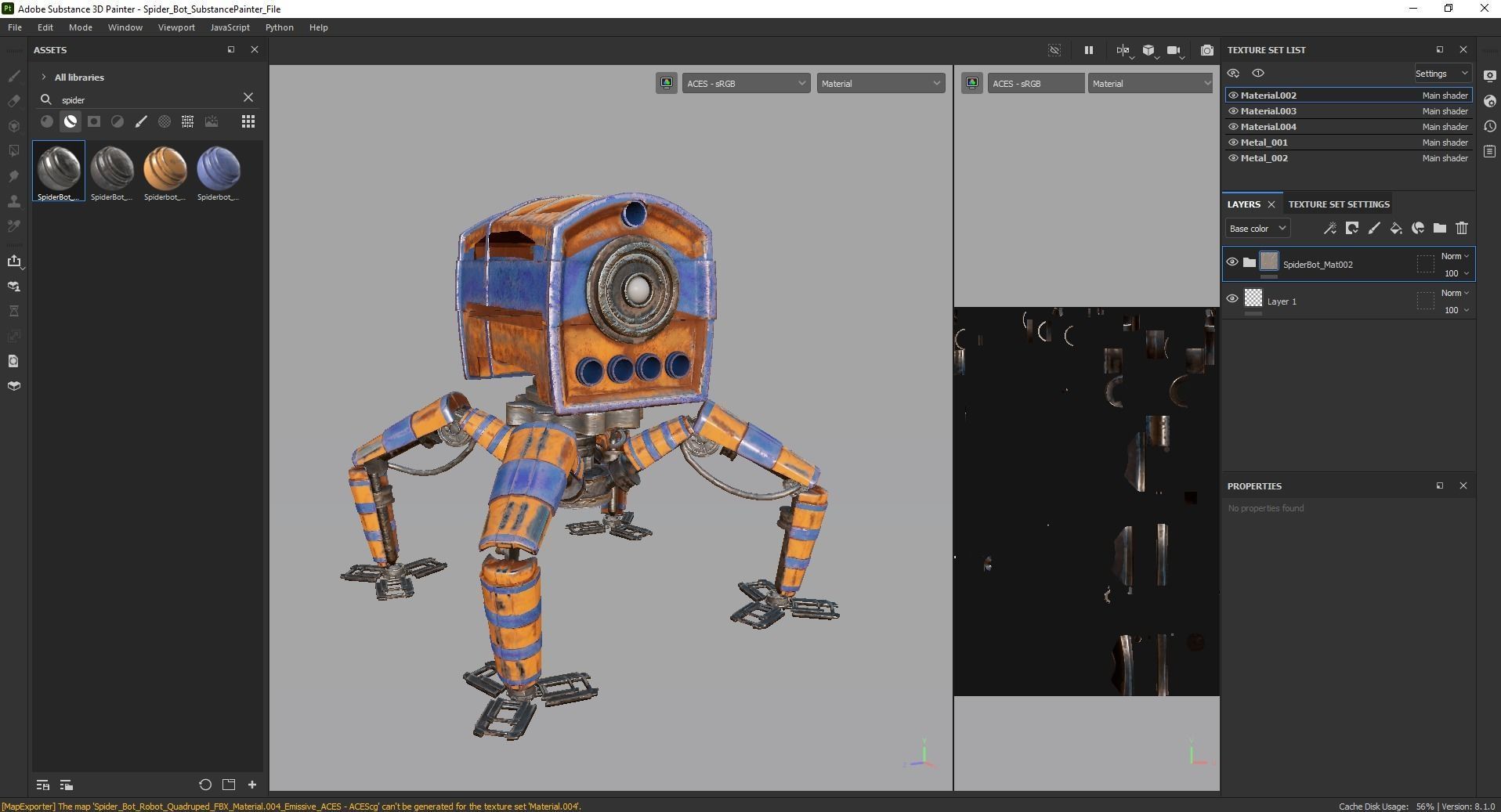Open the Mode menu
1501x812 pixels.
(x=80, y=27)
